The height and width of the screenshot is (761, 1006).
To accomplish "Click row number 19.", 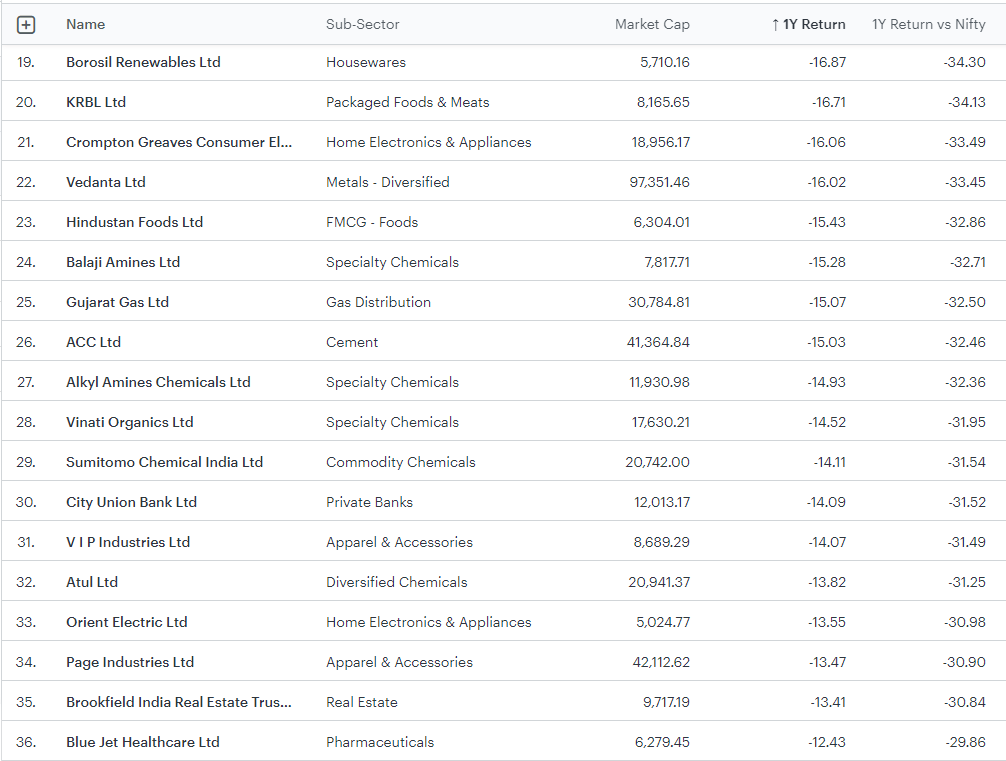I will coord(26,62).
